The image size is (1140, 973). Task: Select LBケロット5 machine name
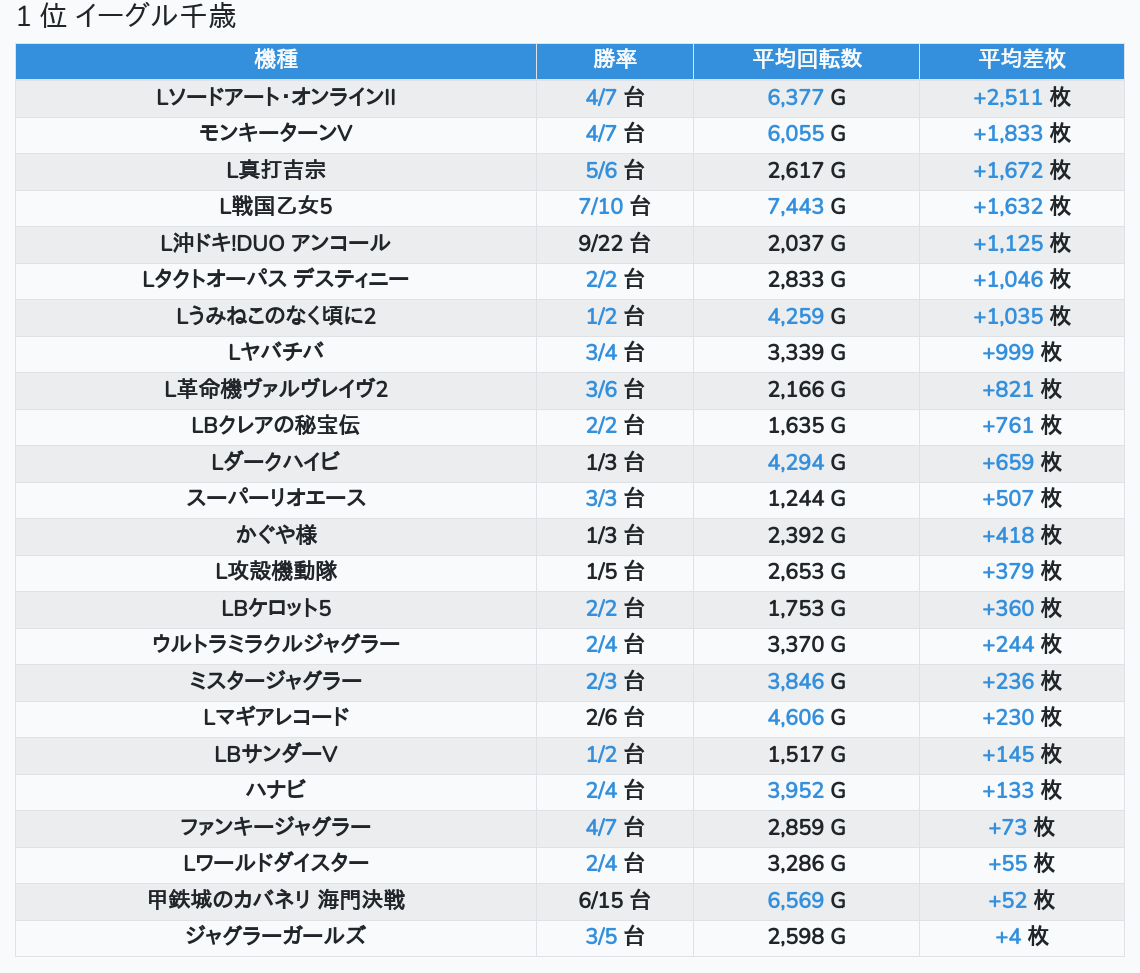276,608
